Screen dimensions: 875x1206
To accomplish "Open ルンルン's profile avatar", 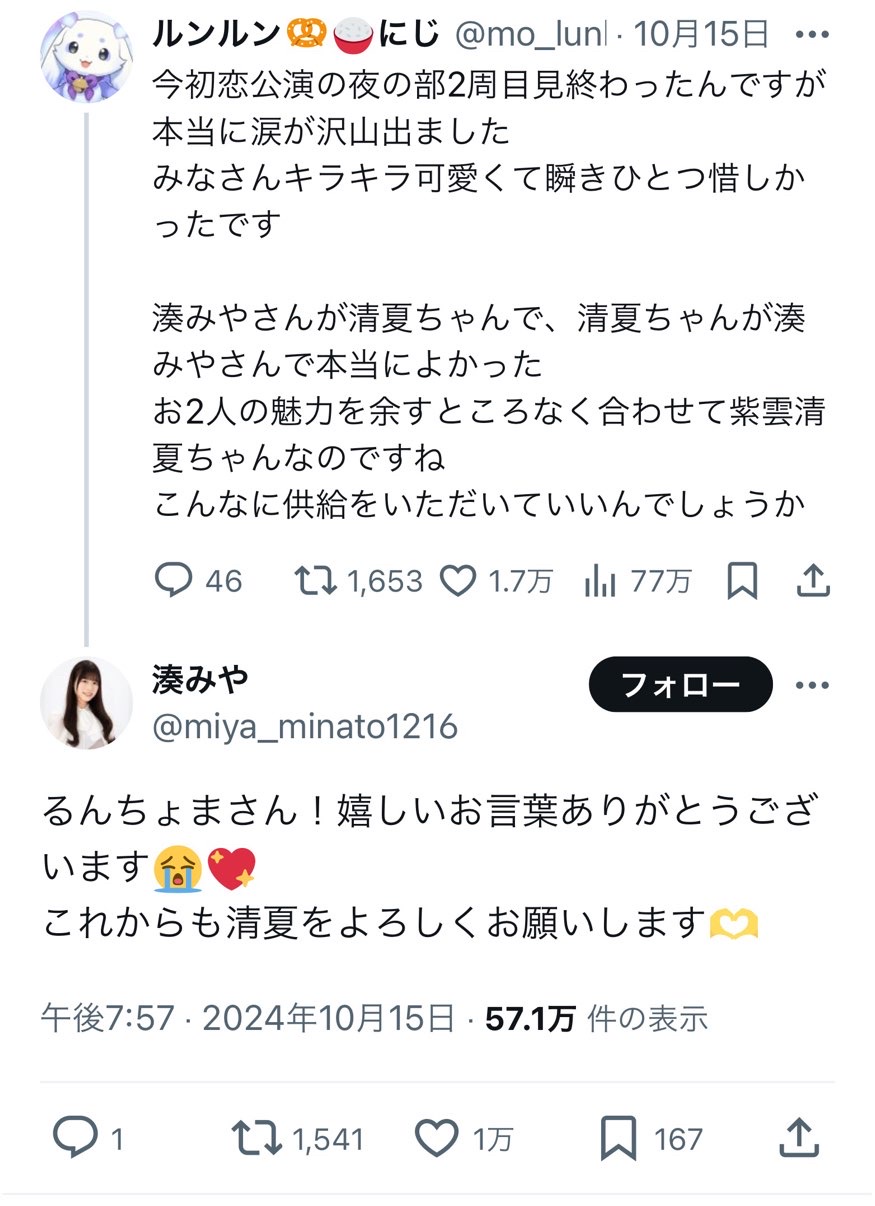I will coord(86,57).
